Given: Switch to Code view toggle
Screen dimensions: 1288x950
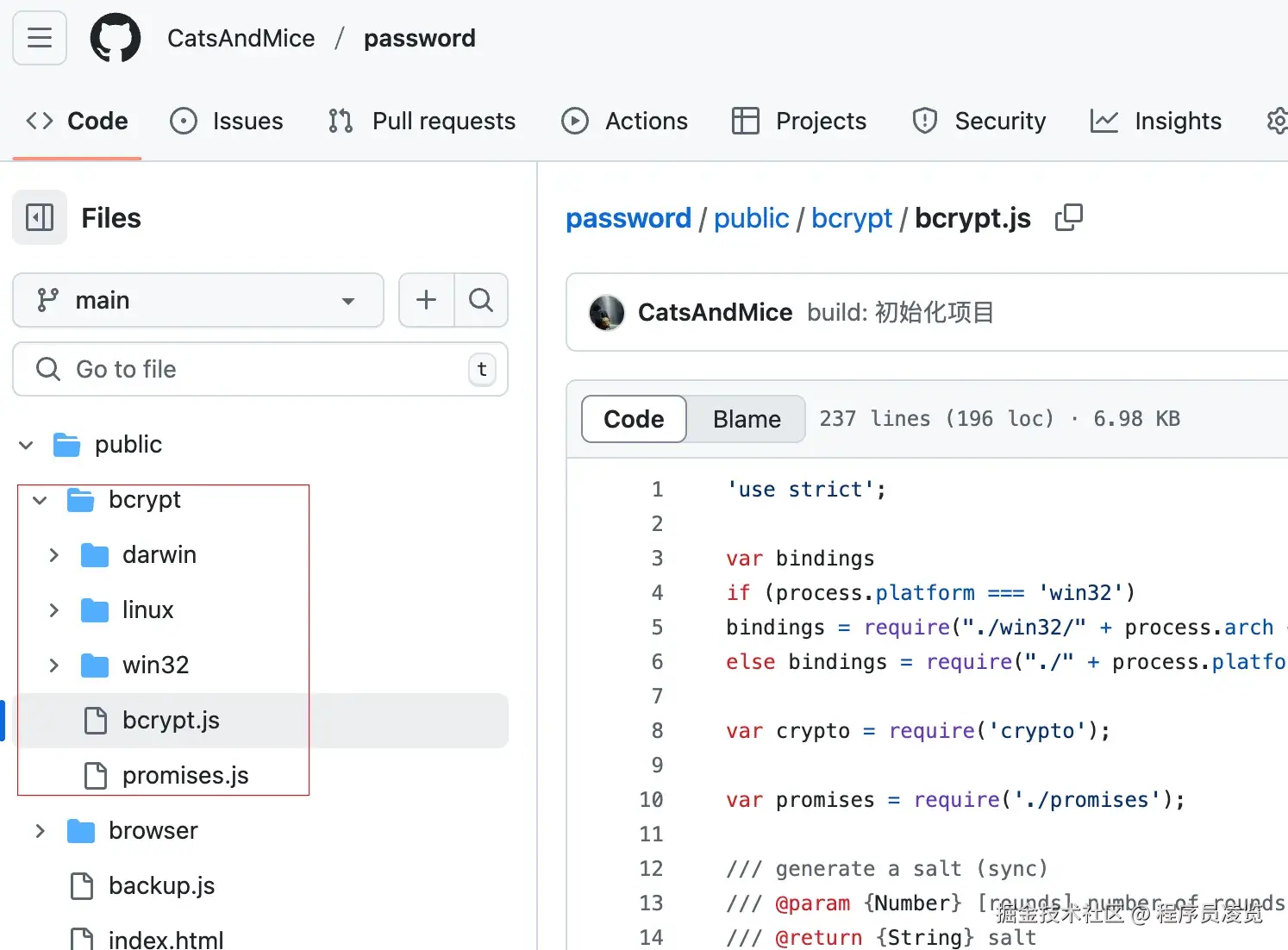Looking at the screenshot, I should [x=634, y=419].
